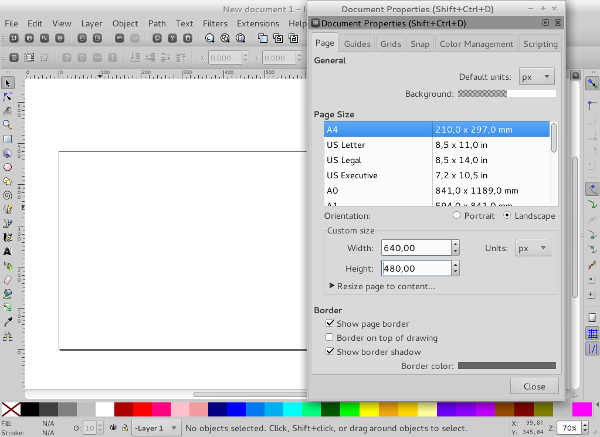Image resolution: width=600 pixels, height=437 pixels.
Task: Switch to the Guides tab
Action: click(x=357, y=44)
